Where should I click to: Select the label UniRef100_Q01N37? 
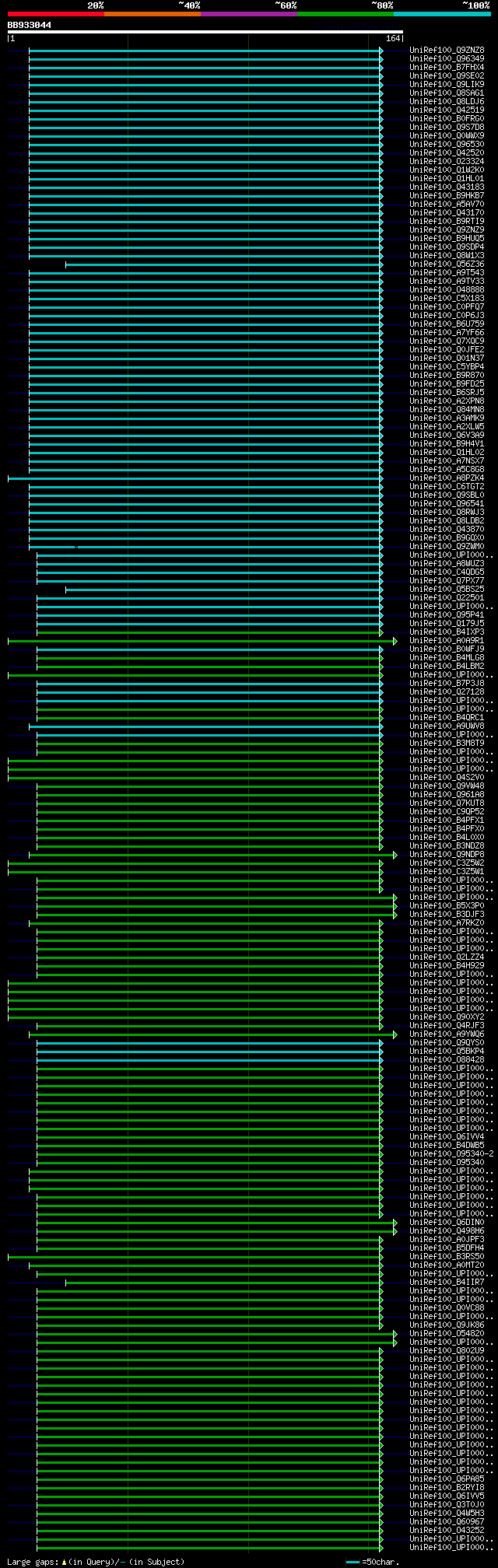(447, 359)
